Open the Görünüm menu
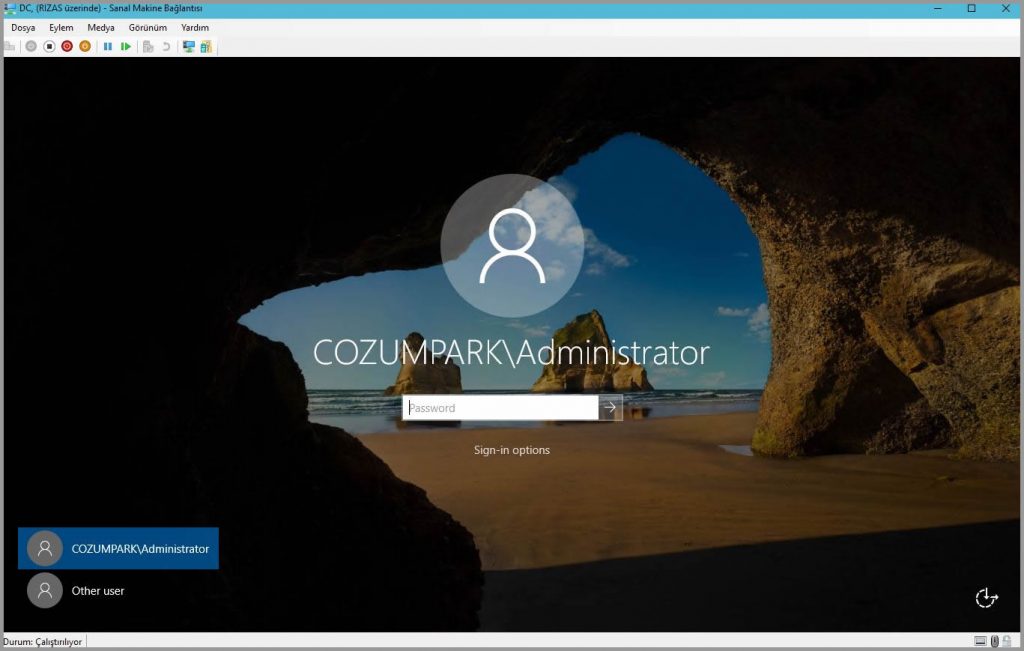 [x=148, y=27]
